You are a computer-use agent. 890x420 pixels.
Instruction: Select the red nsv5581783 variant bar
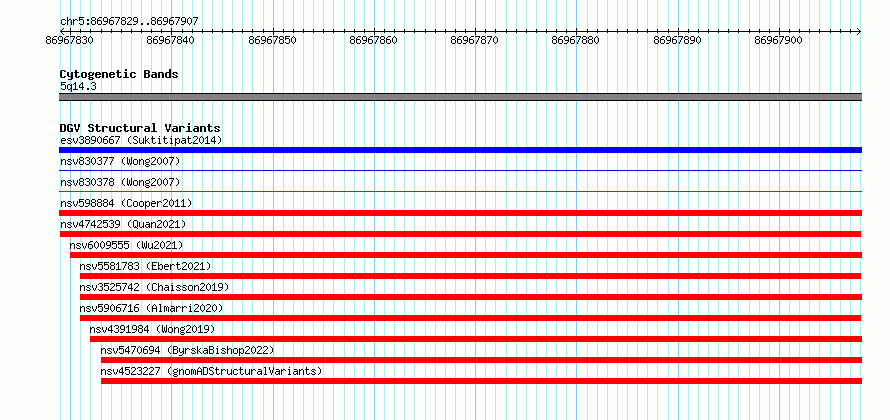(471, 276)
